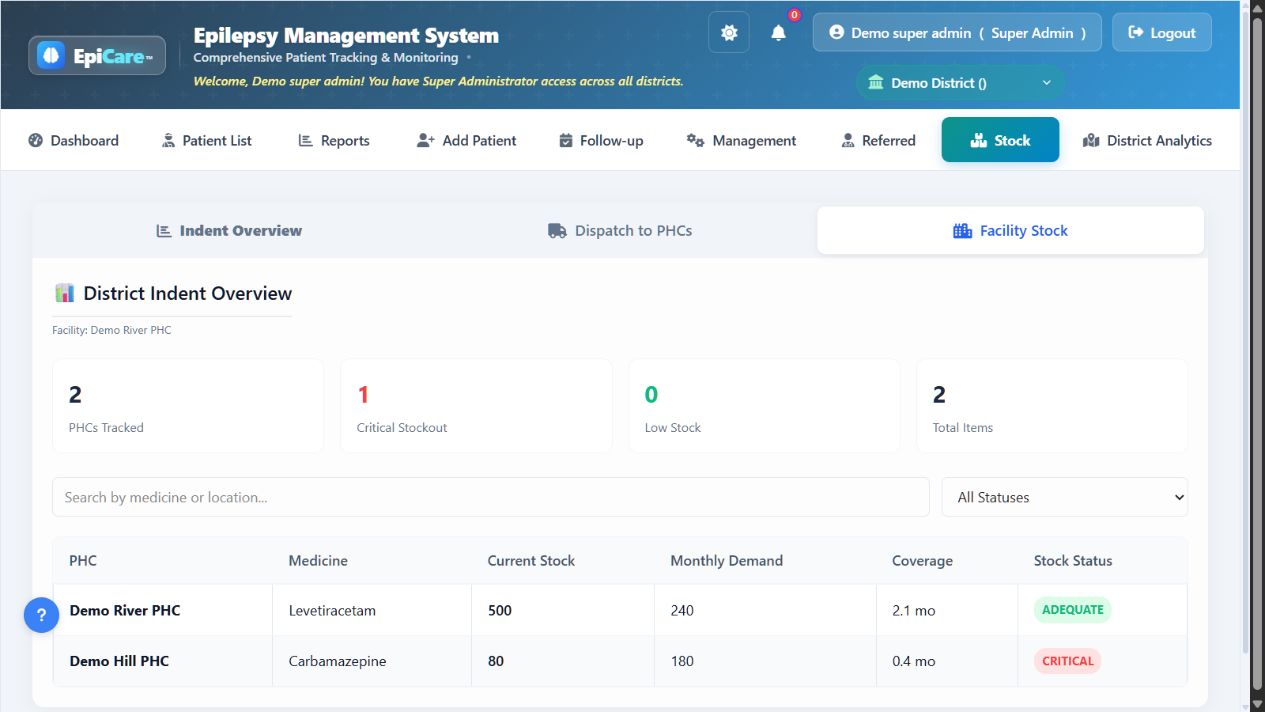Click the Total Items summary card
This screenshot has height=712, width=1265.
point(1052,406)
